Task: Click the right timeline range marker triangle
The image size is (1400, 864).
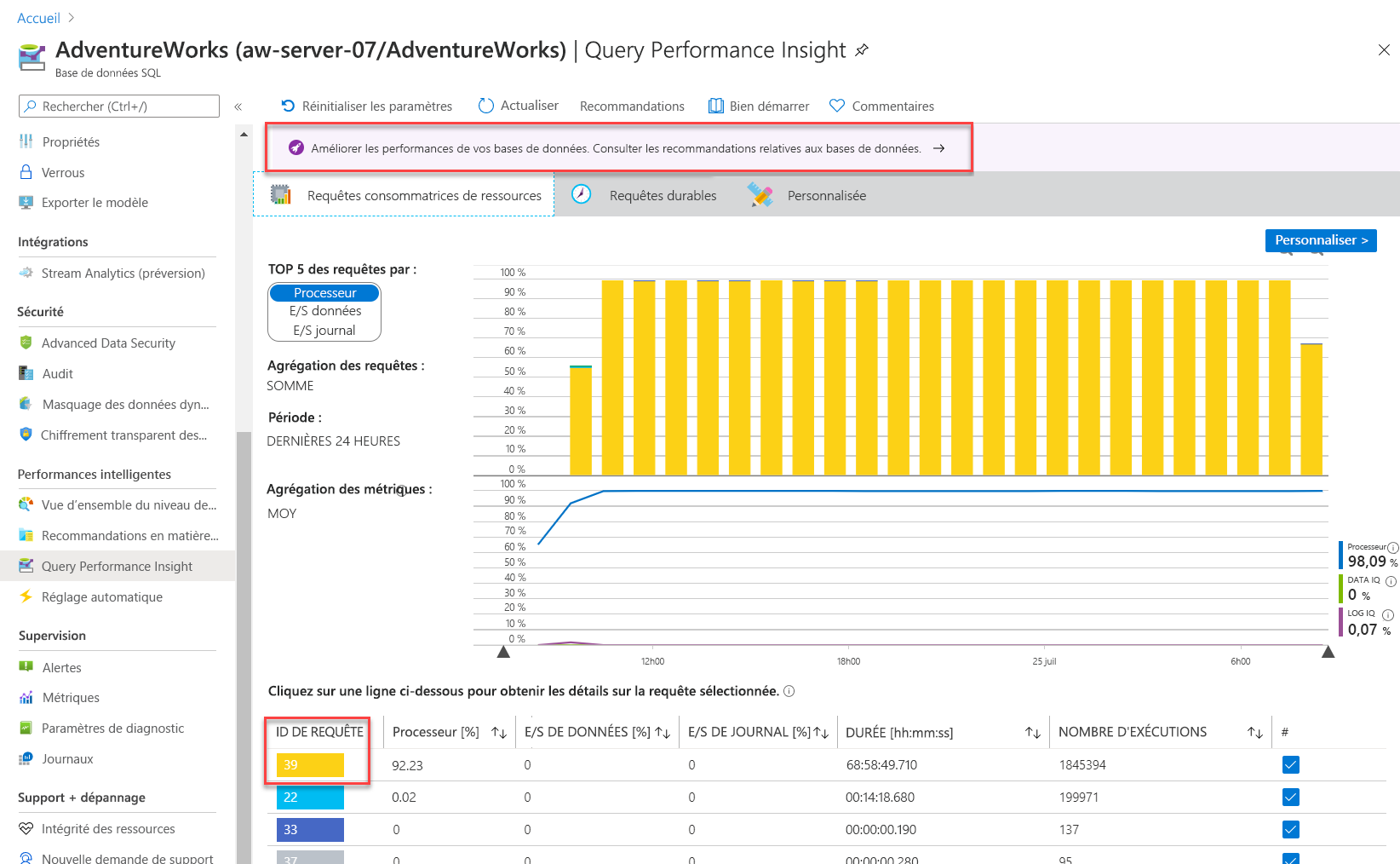Action: click(1328, 652)
